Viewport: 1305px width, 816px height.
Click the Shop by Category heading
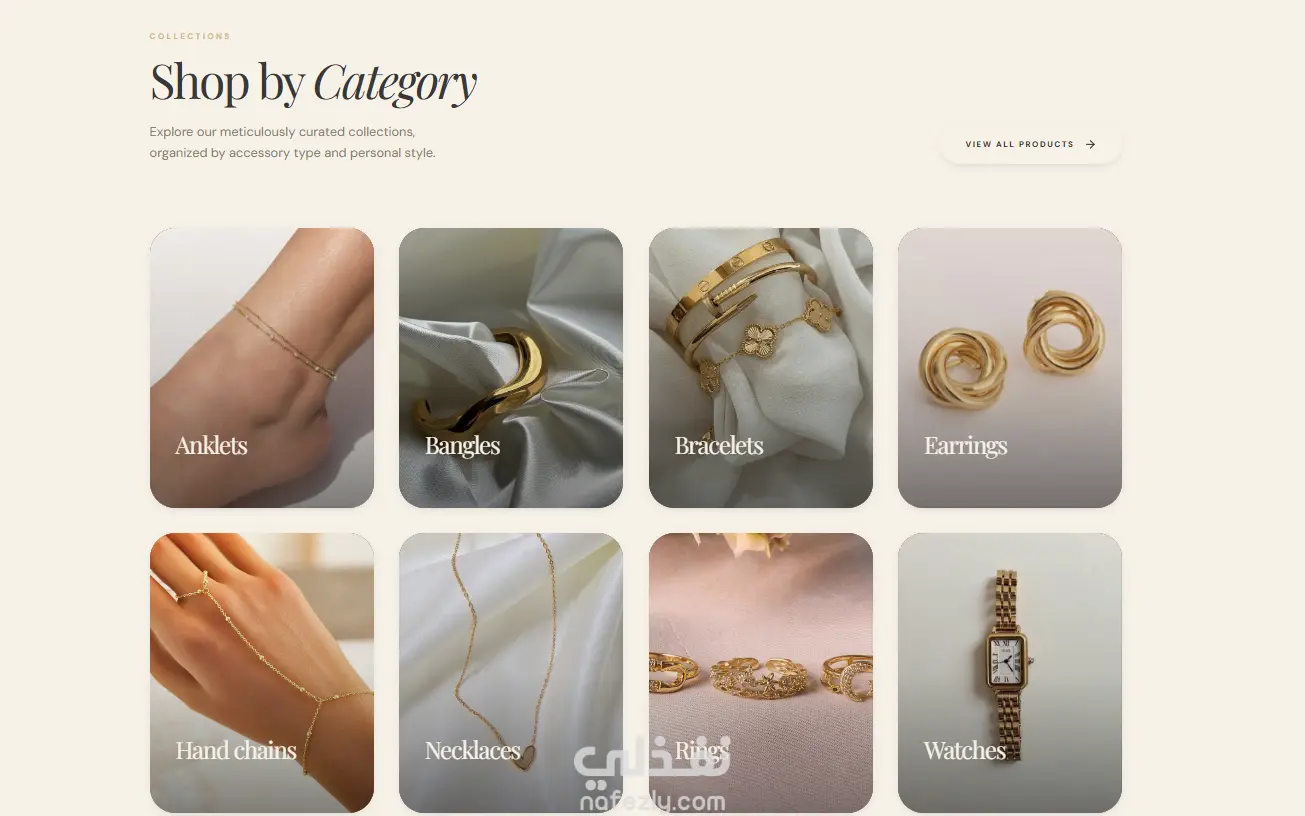click(313, 82)
